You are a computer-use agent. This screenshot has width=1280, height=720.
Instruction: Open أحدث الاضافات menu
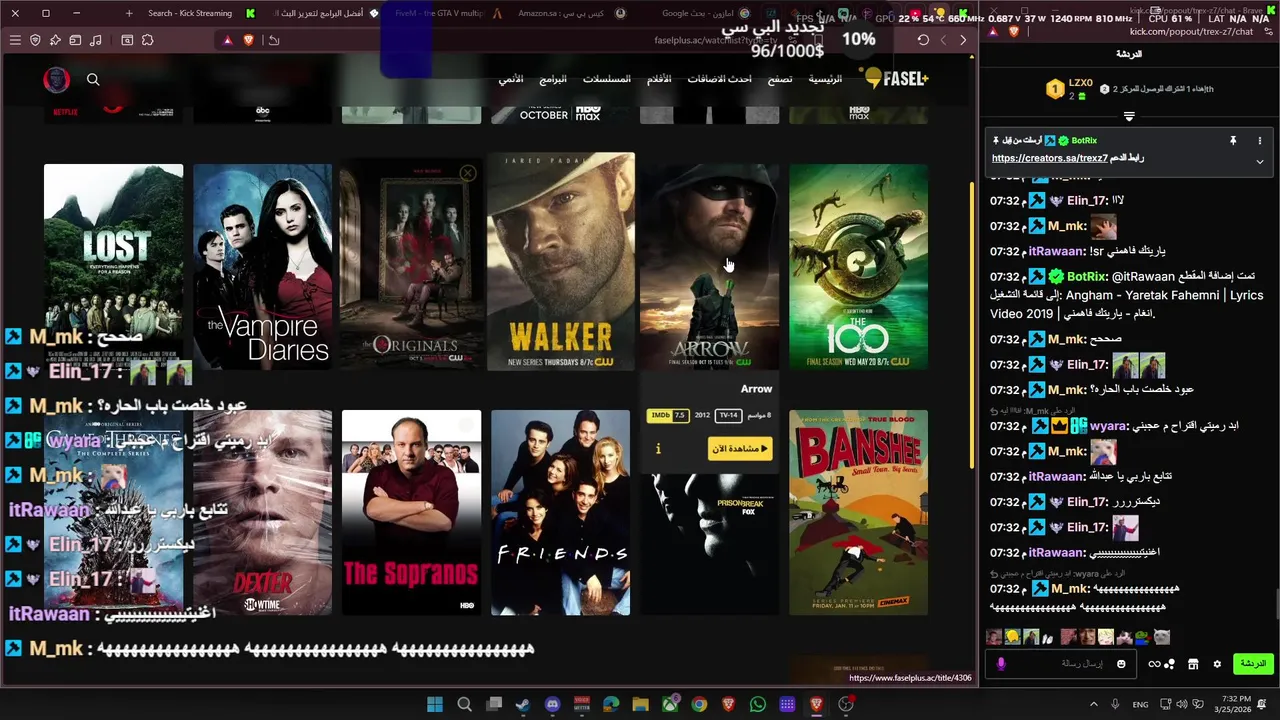point(719,79)
